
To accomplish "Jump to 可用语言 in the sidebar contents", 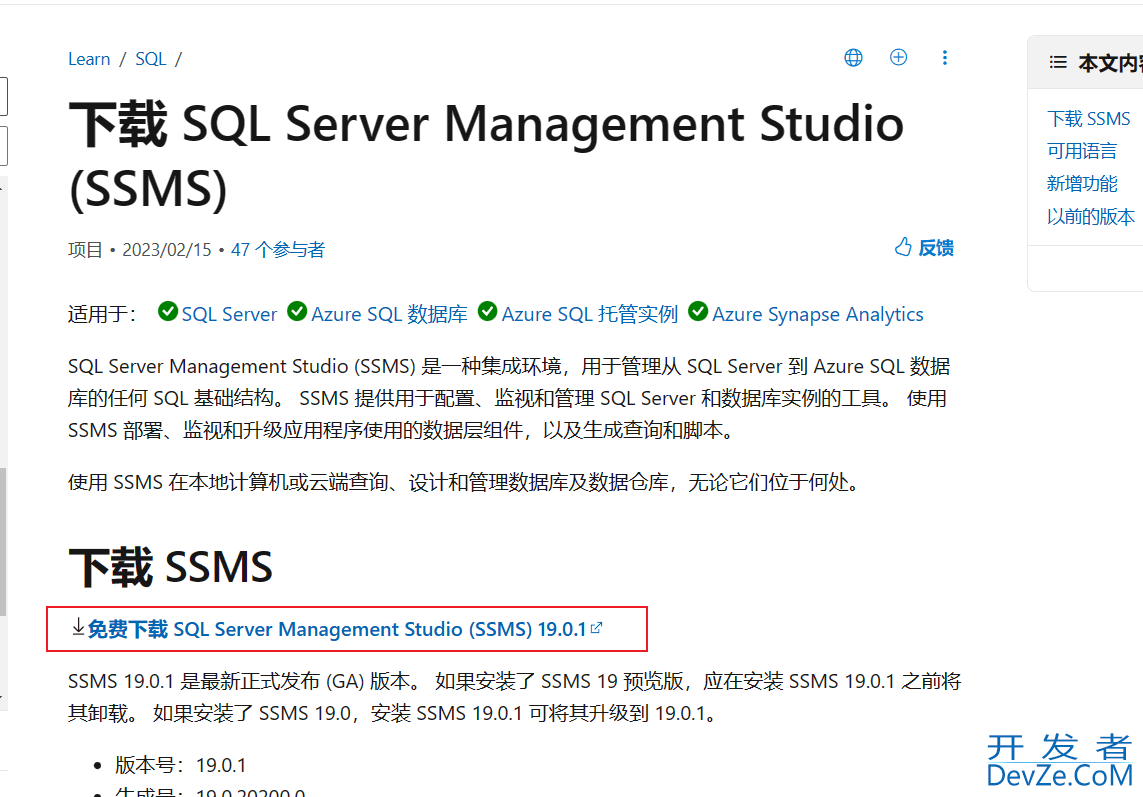I will tap(1082, 151).
